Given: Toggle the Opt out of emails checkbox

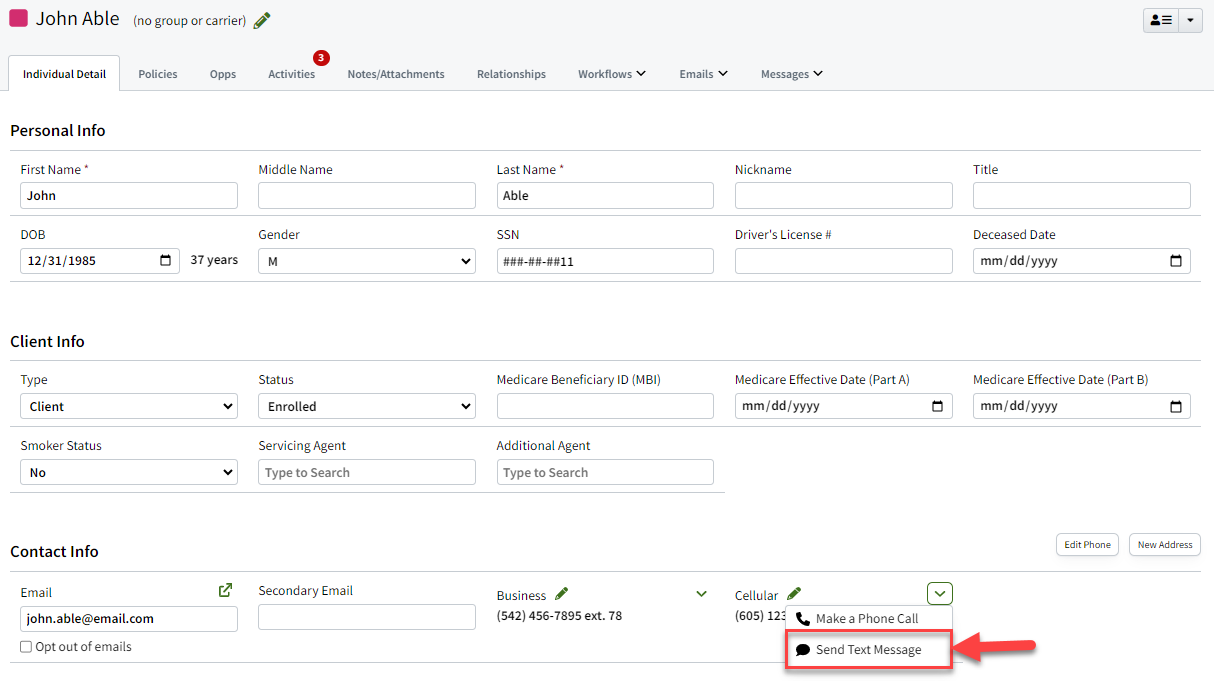Looking at the screenshot, I should click(x=26, y=647).
